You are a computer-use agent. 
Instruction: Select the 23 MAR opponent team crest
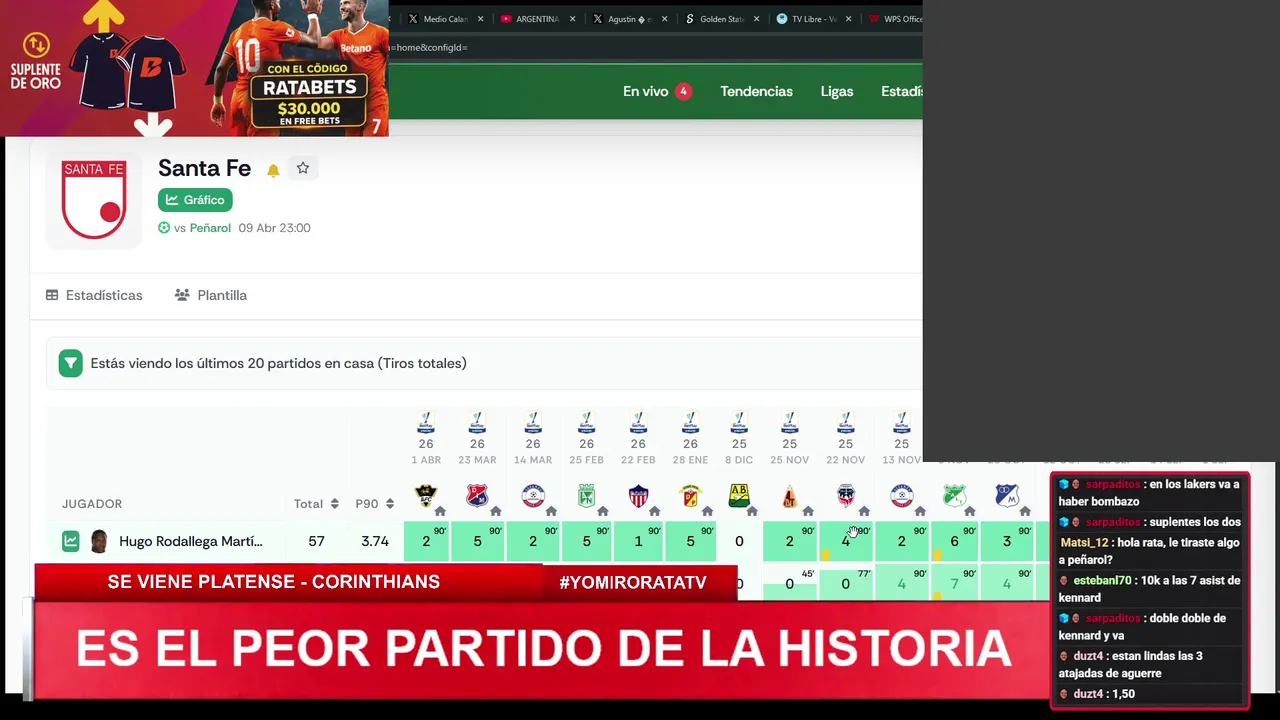(477, 495)
